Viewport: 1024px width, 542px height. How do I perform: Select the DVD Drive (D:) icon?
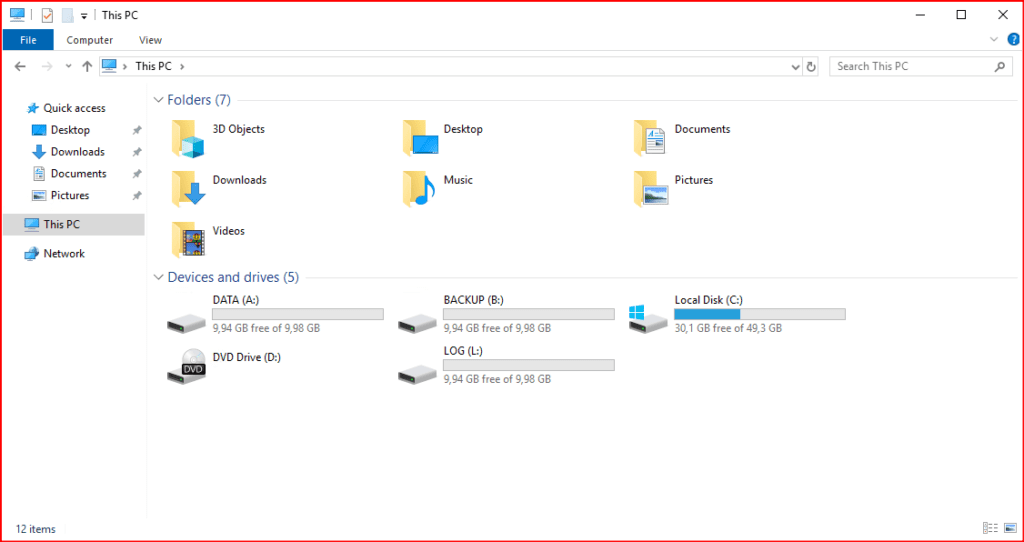pyautogui.click(x=187, y=367)
